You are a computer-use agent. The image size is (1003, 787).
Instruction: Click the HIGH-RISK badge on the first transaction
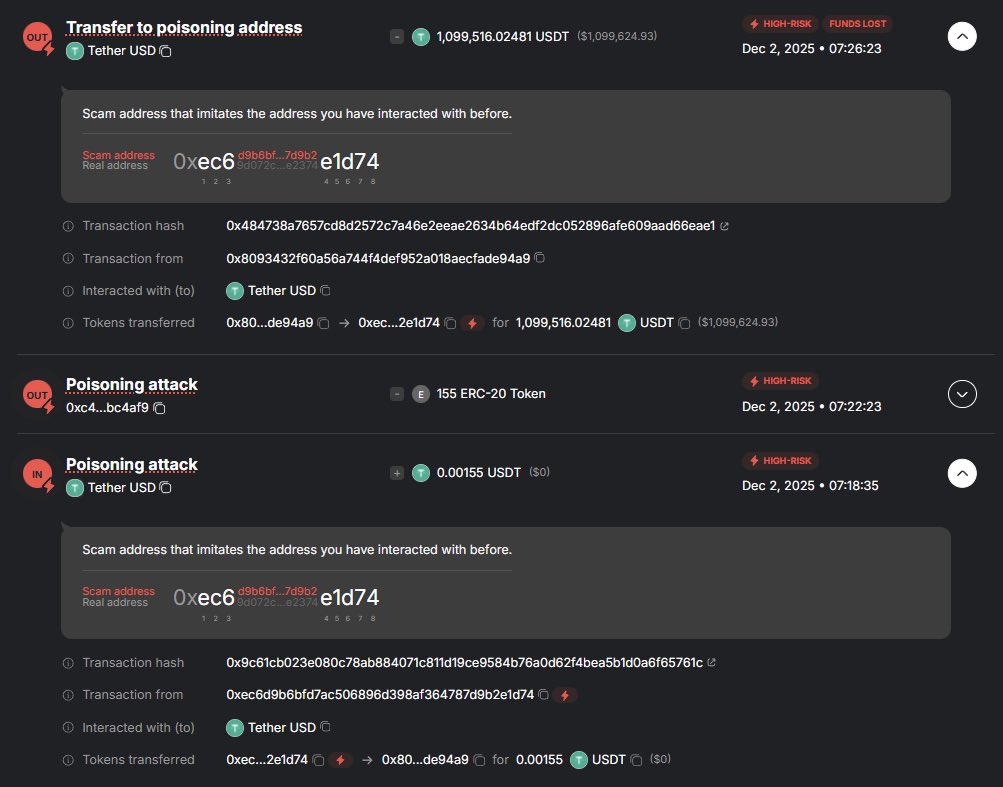[x=780, y=23]
